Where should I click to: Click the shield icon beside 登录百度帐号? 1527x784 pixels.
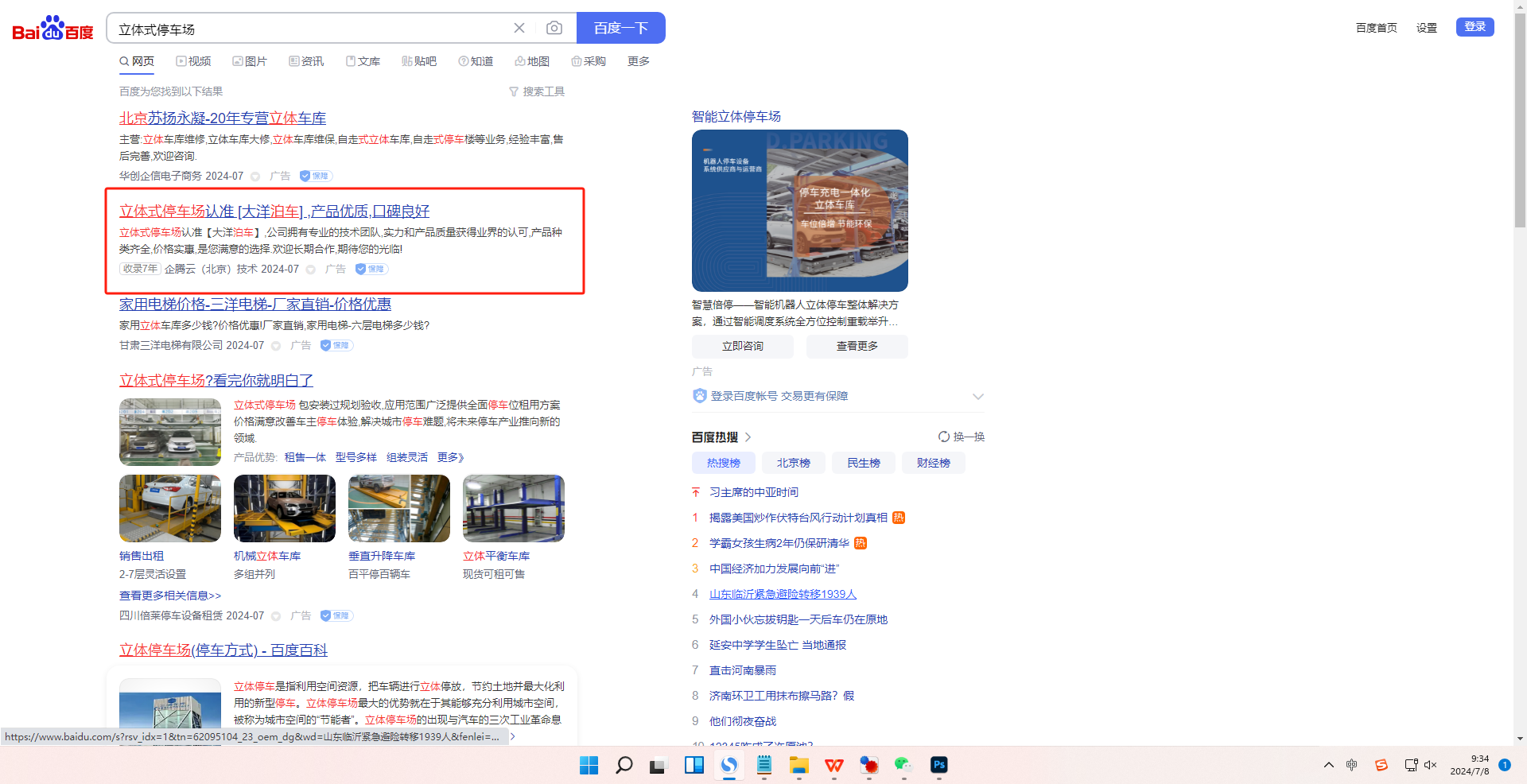pyautogui.click(x=700, y=396)
